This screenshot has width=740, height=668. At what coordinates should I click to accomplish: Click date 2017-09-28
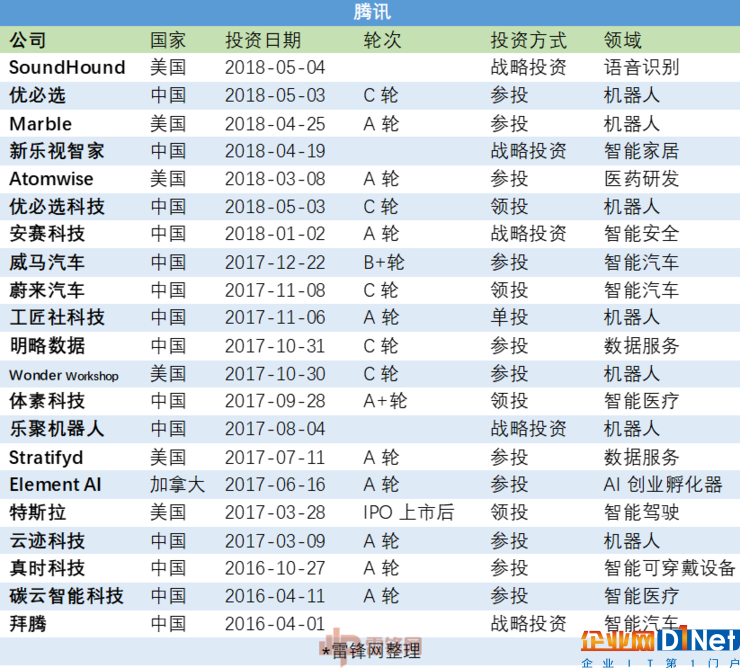275,401
